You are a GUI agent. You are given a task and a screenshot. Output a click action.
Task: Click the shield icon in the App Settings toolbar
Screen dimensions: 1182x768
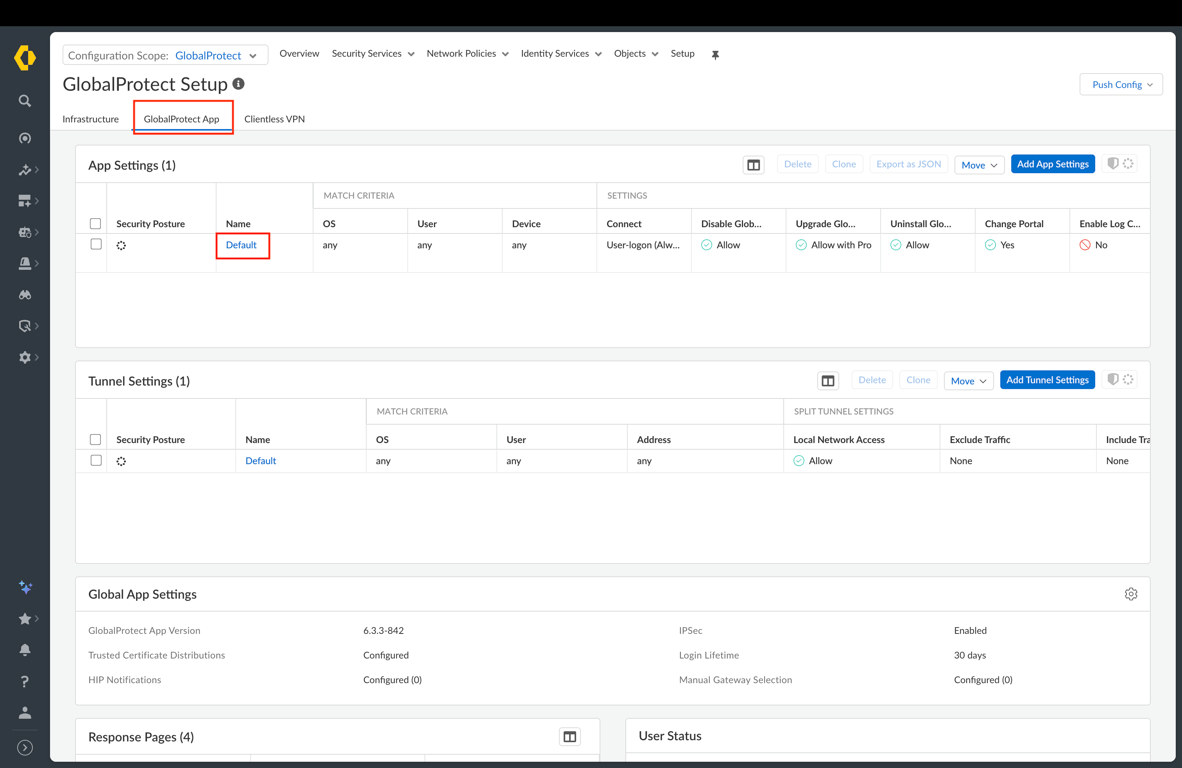[1113, 164]
